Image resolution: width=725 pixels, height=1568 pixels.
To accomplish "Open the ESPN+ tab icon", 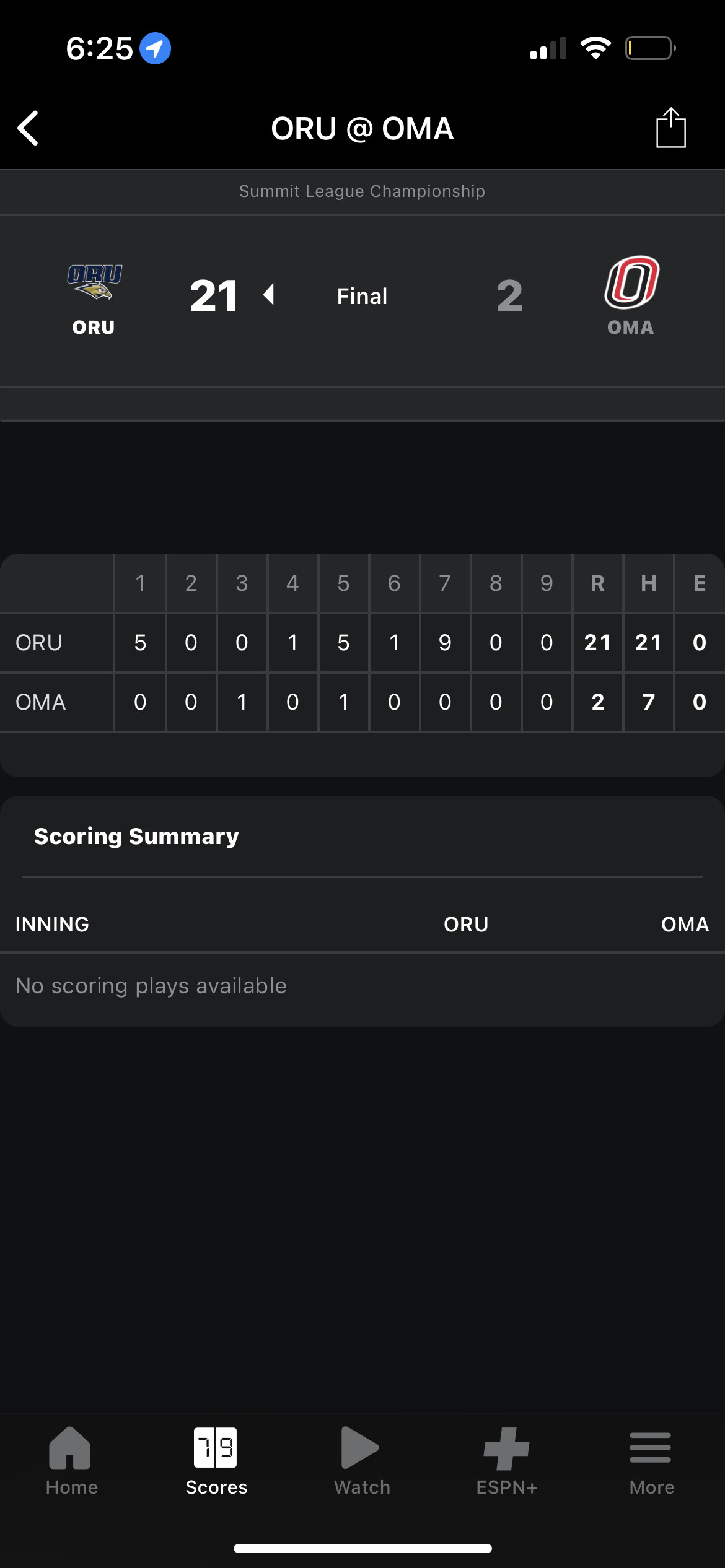I will click(506, 1448).
